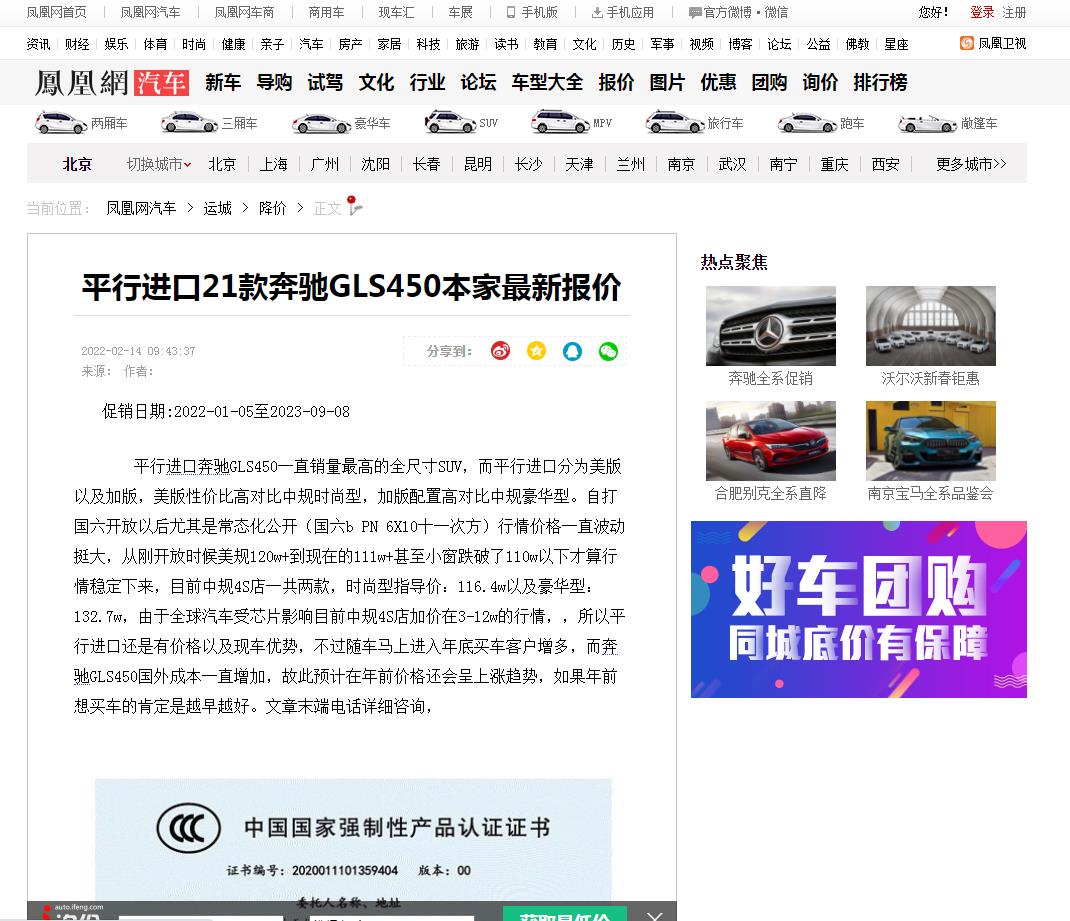Viewport: 1070px width, 921px height.
Task: Select the 旅行车 car type icon
Action: (x=675, y=123)
